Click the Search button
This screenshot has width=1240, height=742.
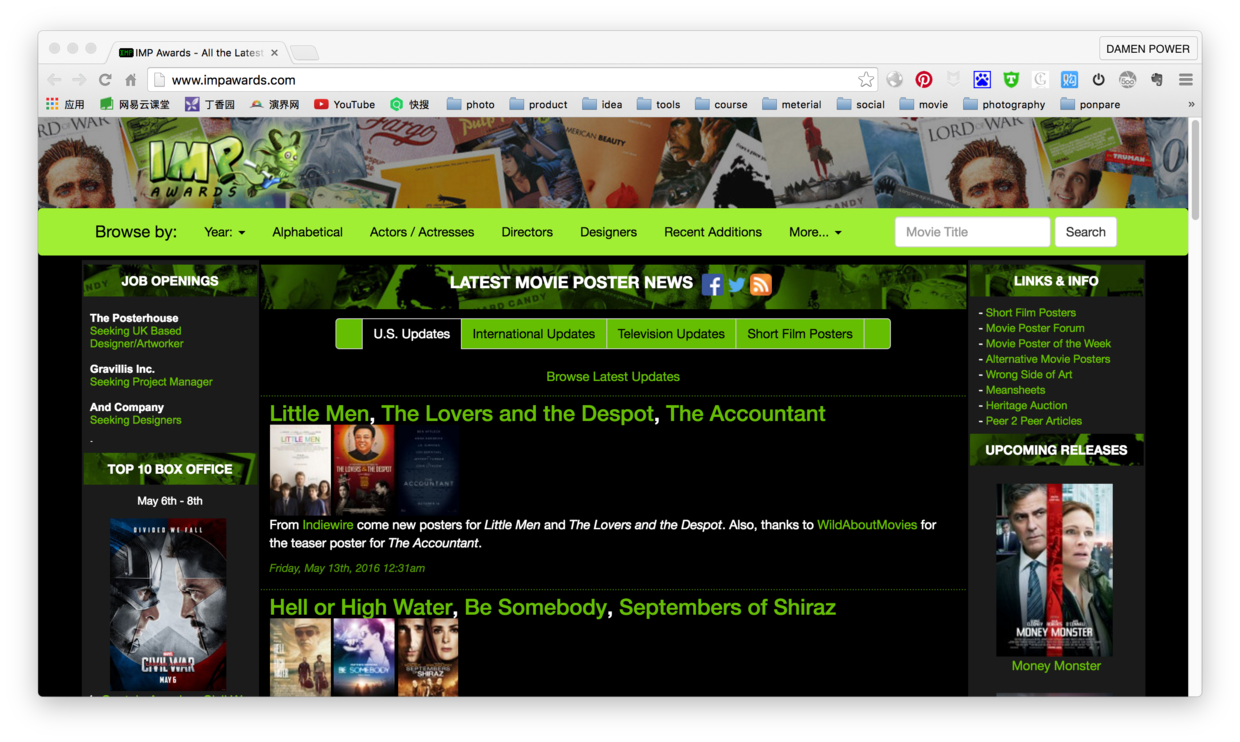tap(1085, 232)
